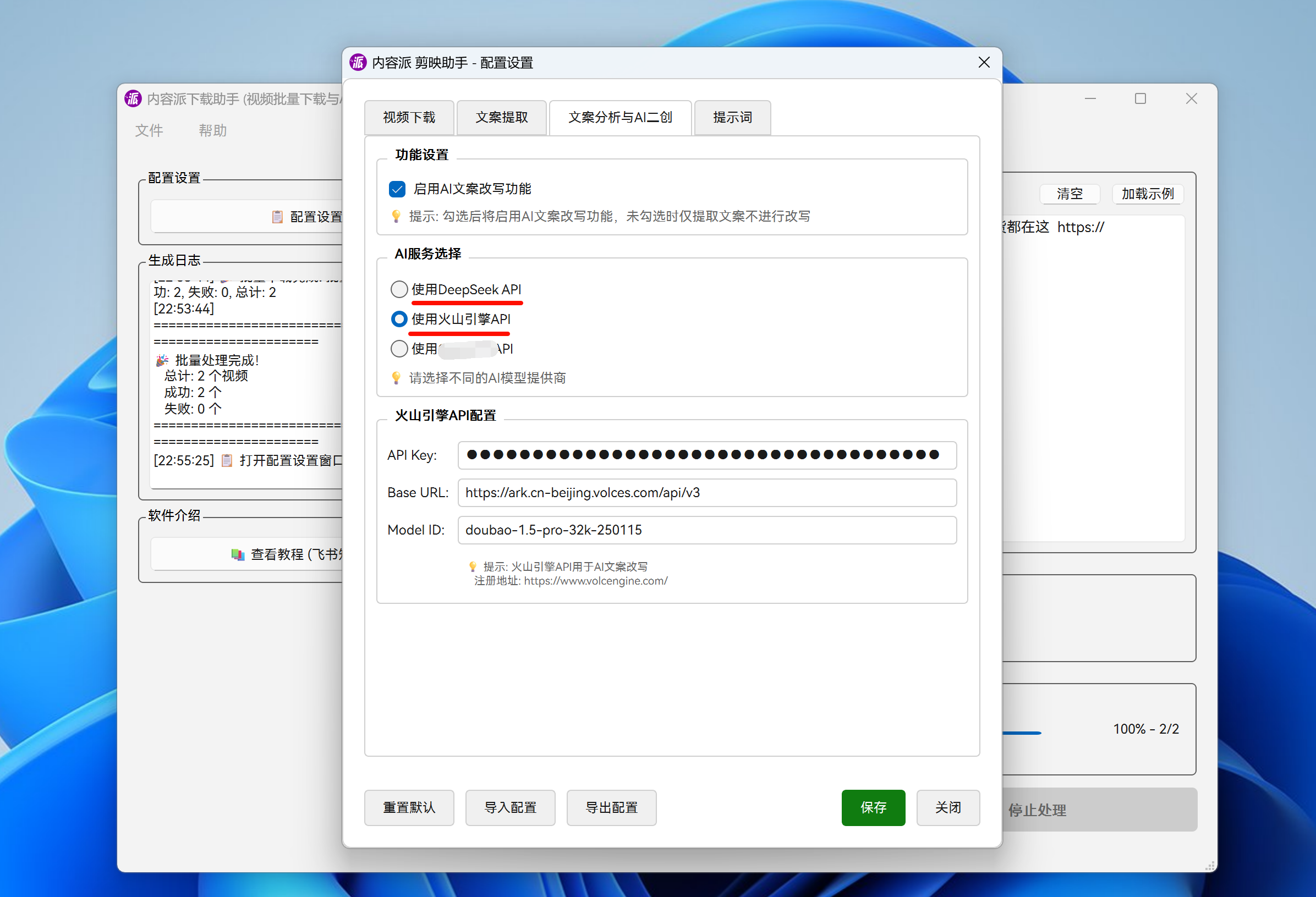Image resolution: width=1316 pixels, height=897 pixels.
Task: Click the main window purple logo icon
Action: click(133, 99)
